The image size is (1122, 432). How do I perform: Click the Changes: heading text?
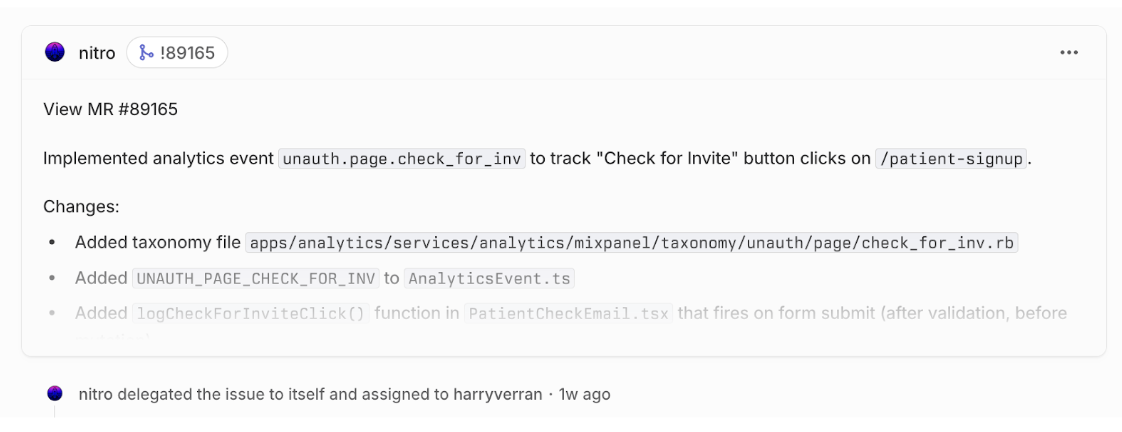[x=81, y=207]
